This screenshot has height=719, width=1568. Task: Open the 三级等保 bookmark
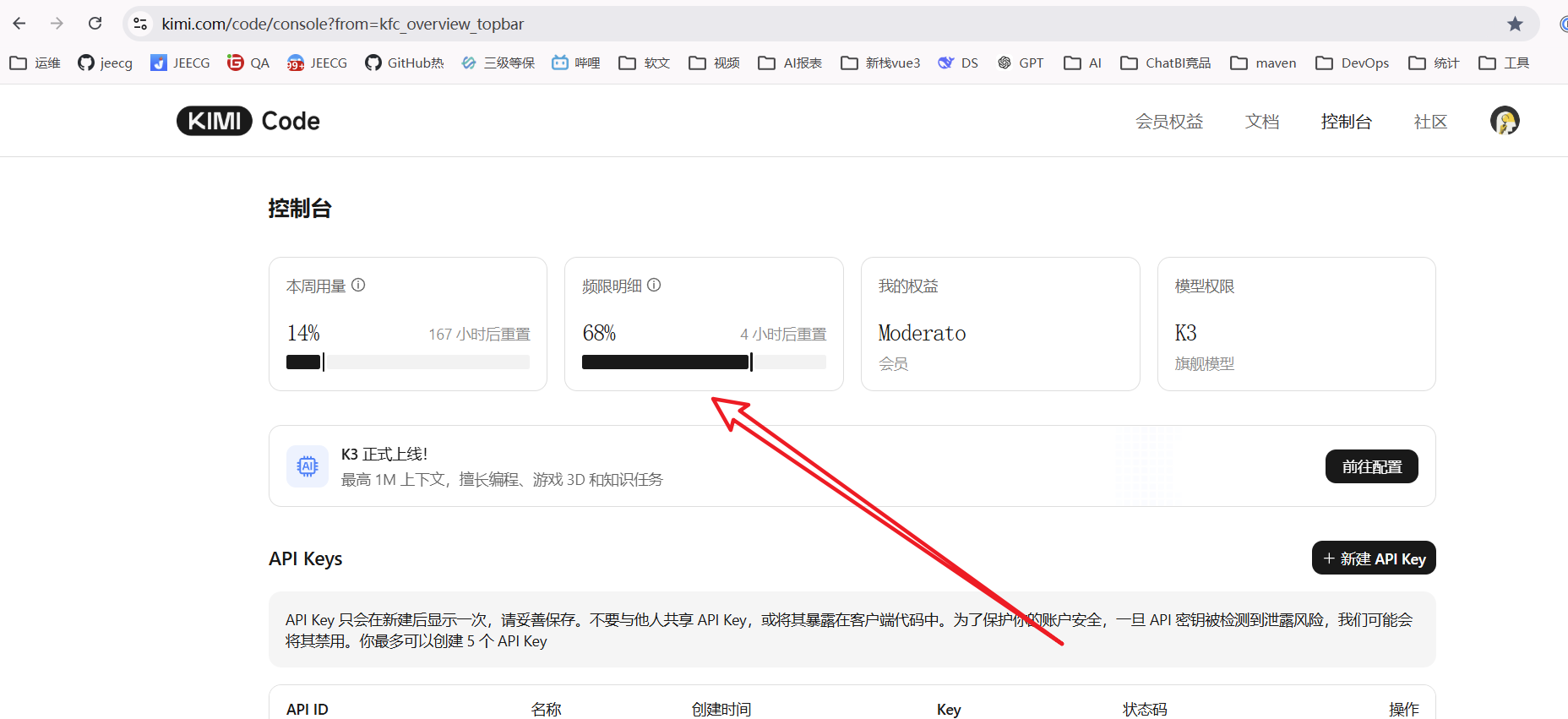pos(498,63)
